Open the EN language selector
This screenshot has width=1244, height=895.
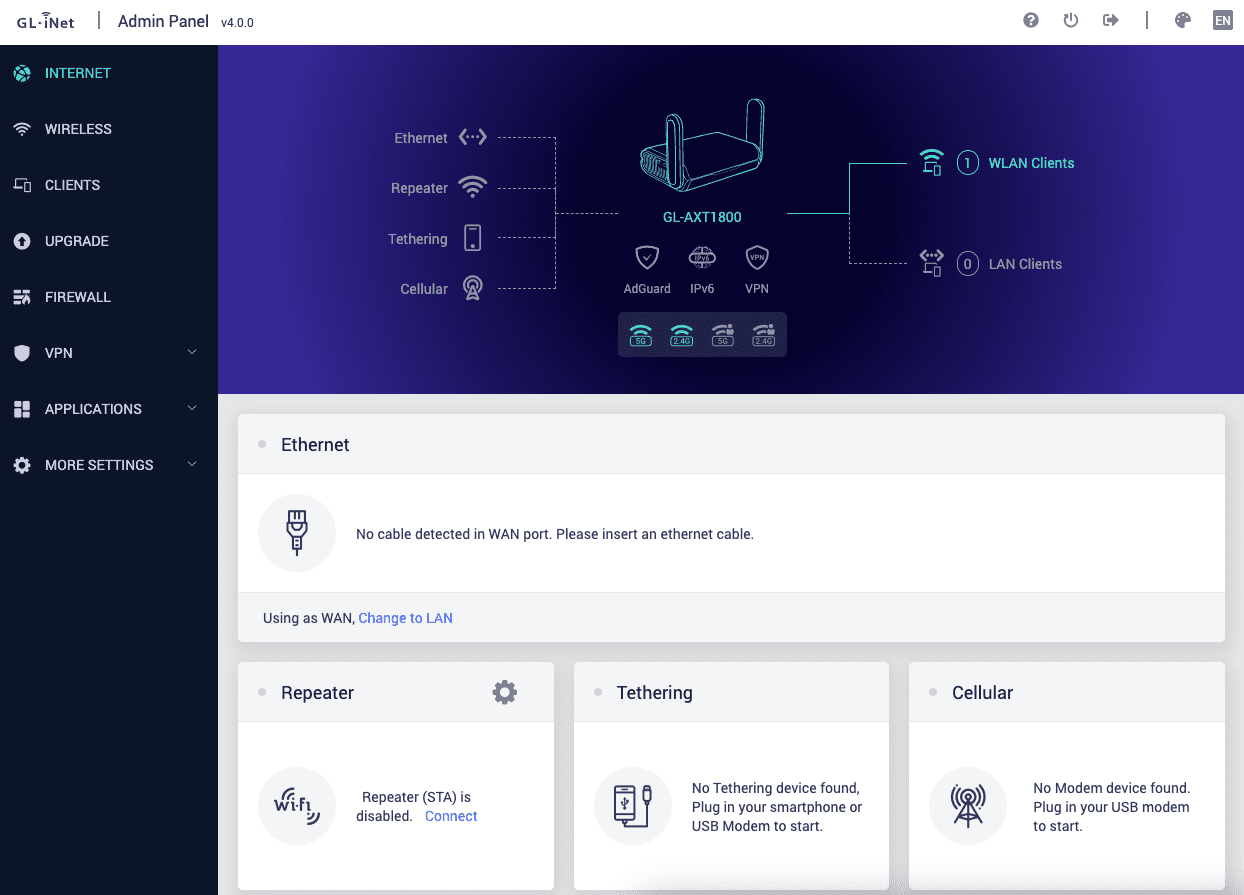1222,21
